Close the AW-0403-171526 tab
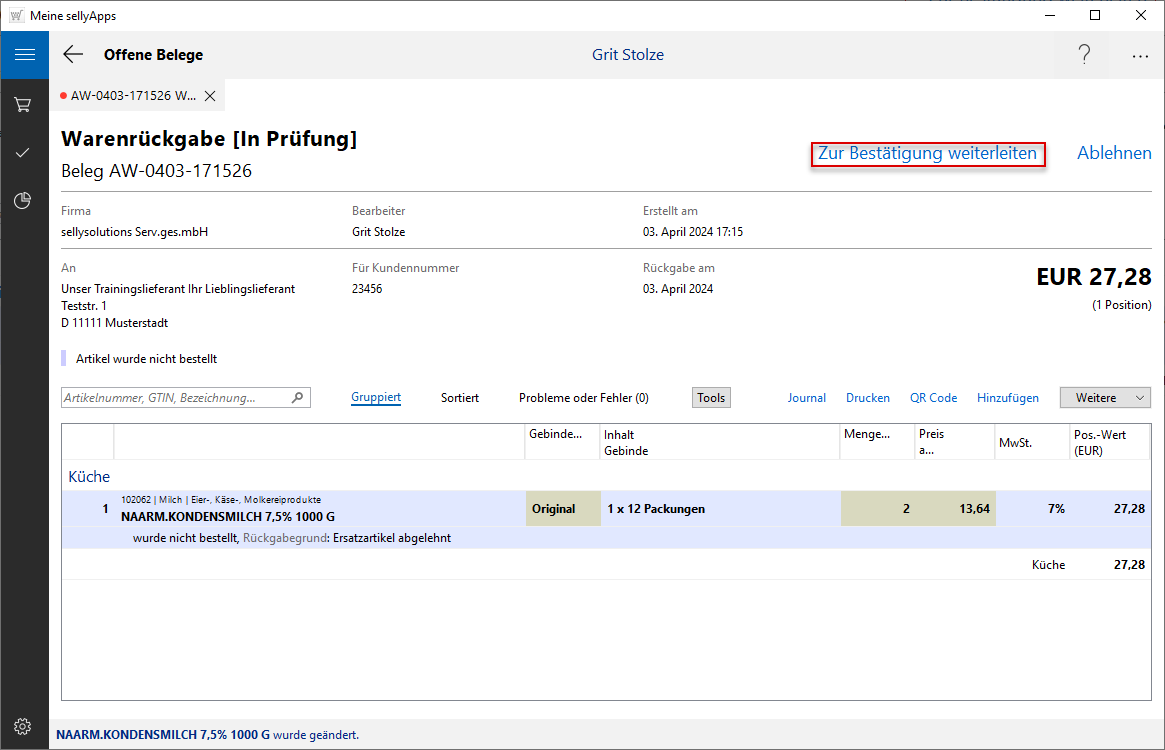The width and height of the screenshot is (1165, 750). point(210,96)
